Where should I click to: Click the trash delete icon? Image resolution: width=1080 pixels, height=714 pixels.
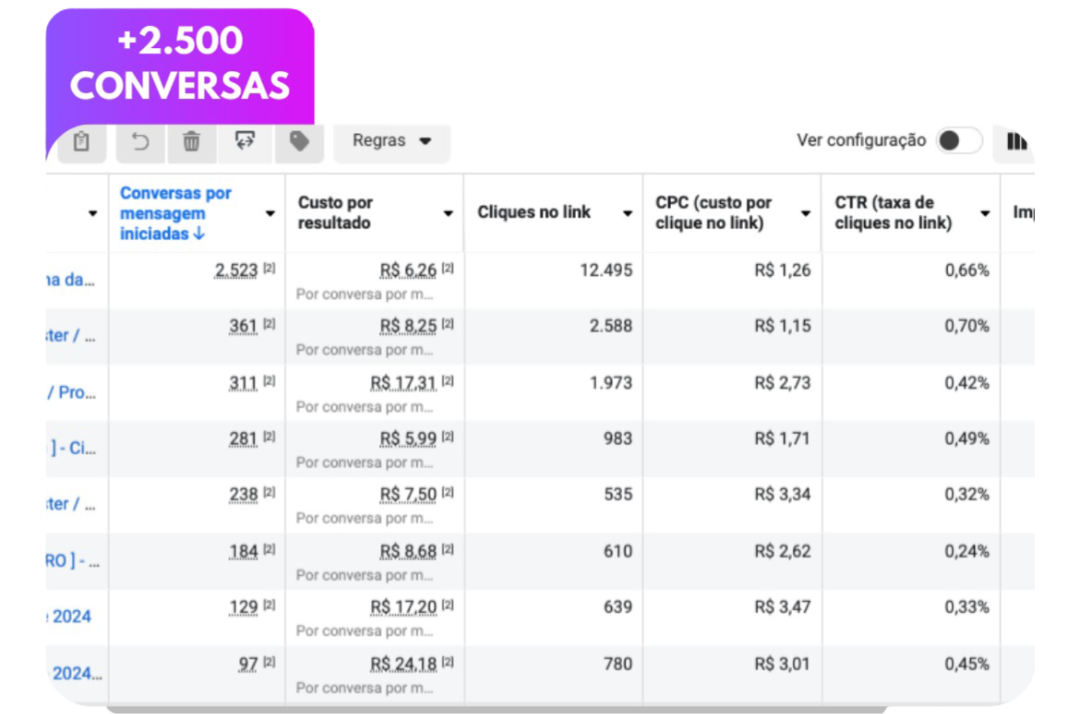[191, 142]
